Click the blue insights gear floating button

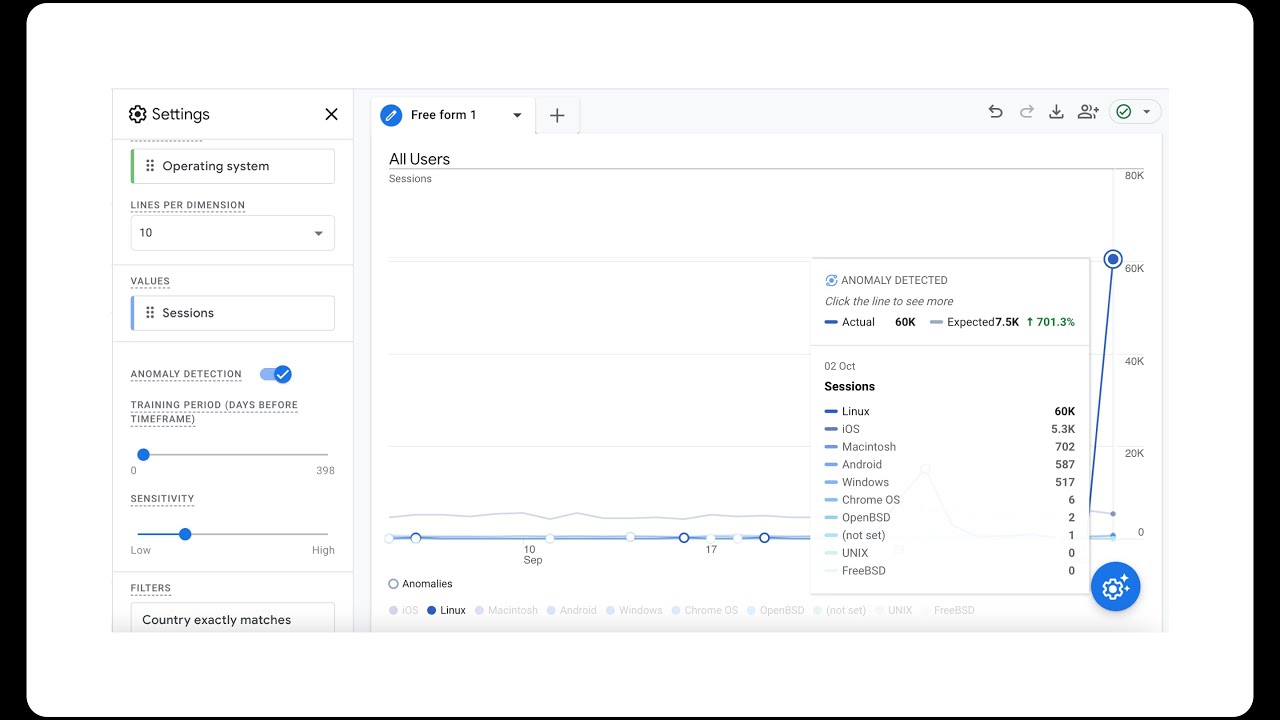coord(1115,586)
